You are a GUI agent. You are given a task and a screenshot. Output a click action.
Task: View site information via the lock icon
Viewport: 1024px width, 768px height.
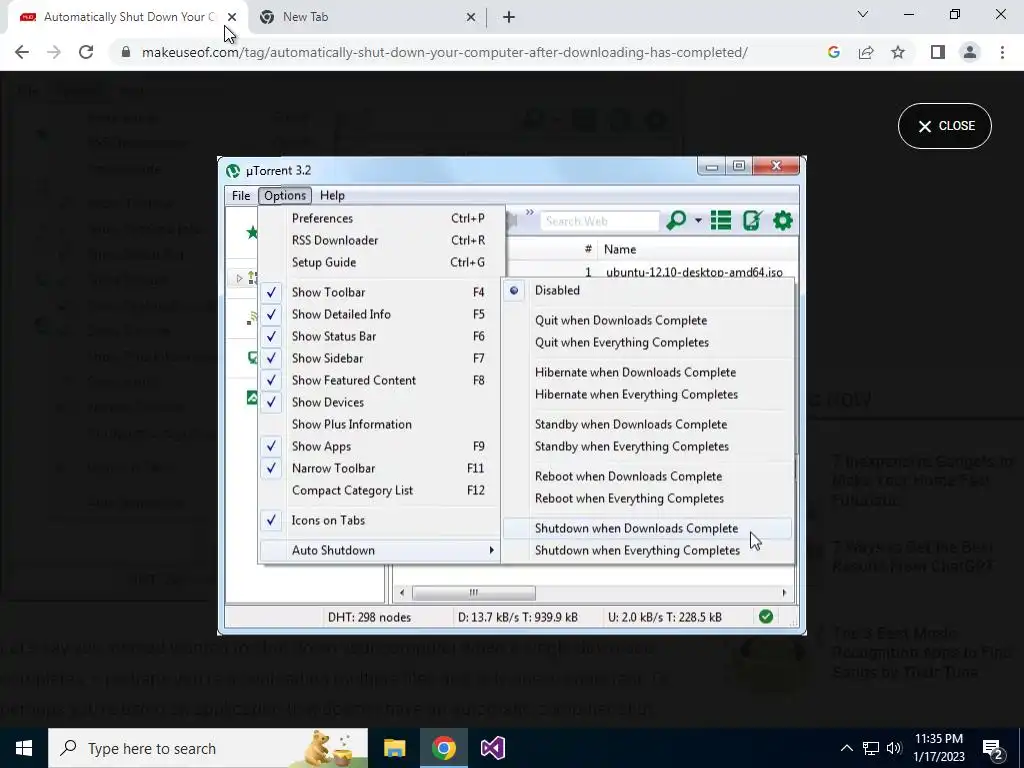click(125, 52)
